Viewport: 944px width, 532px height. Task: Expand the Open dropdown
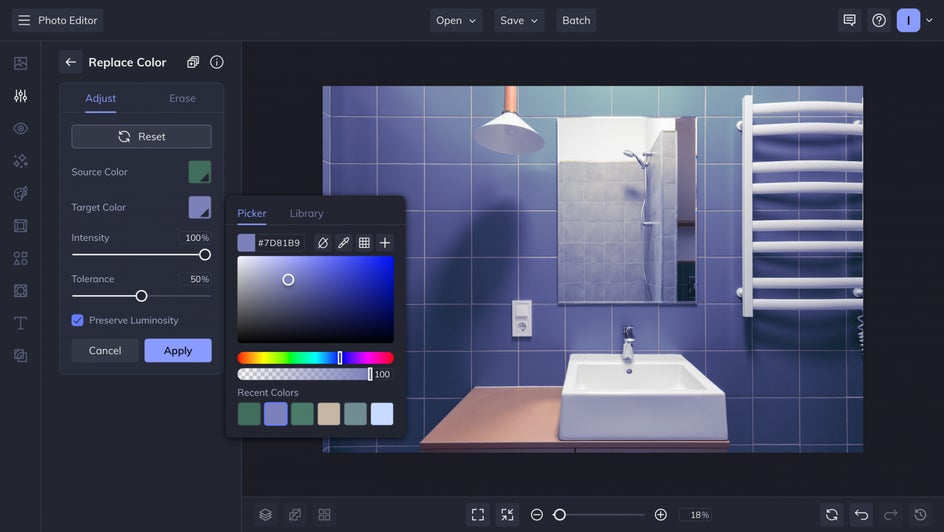[456, 20]
